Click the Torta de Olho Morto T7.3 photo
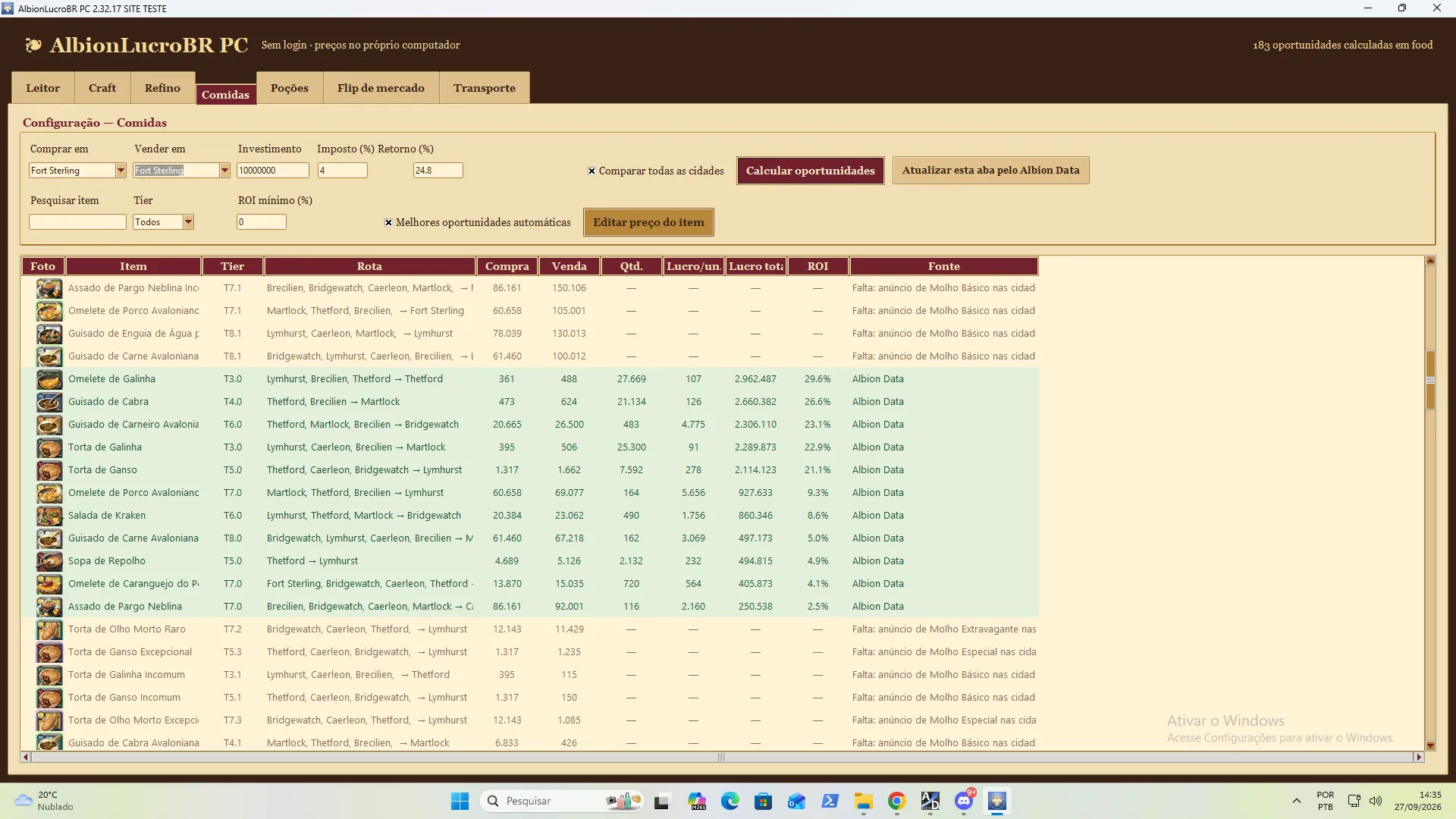This screenshot has height=819, width=1456. tap(49, 720)
